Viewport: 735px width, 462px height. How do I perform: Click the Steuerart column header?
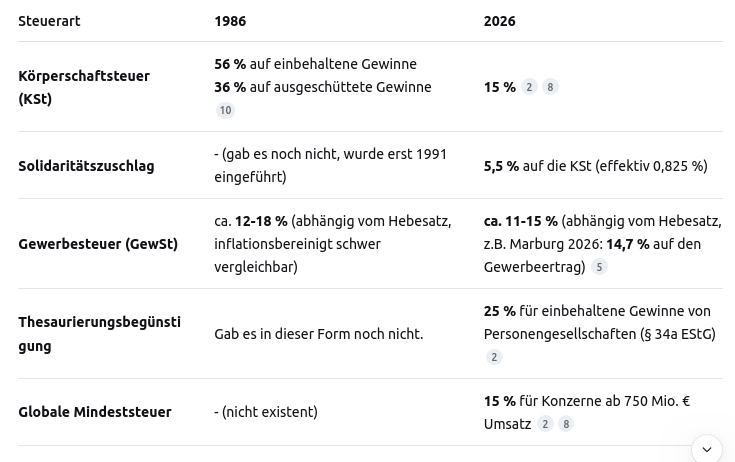49,21
